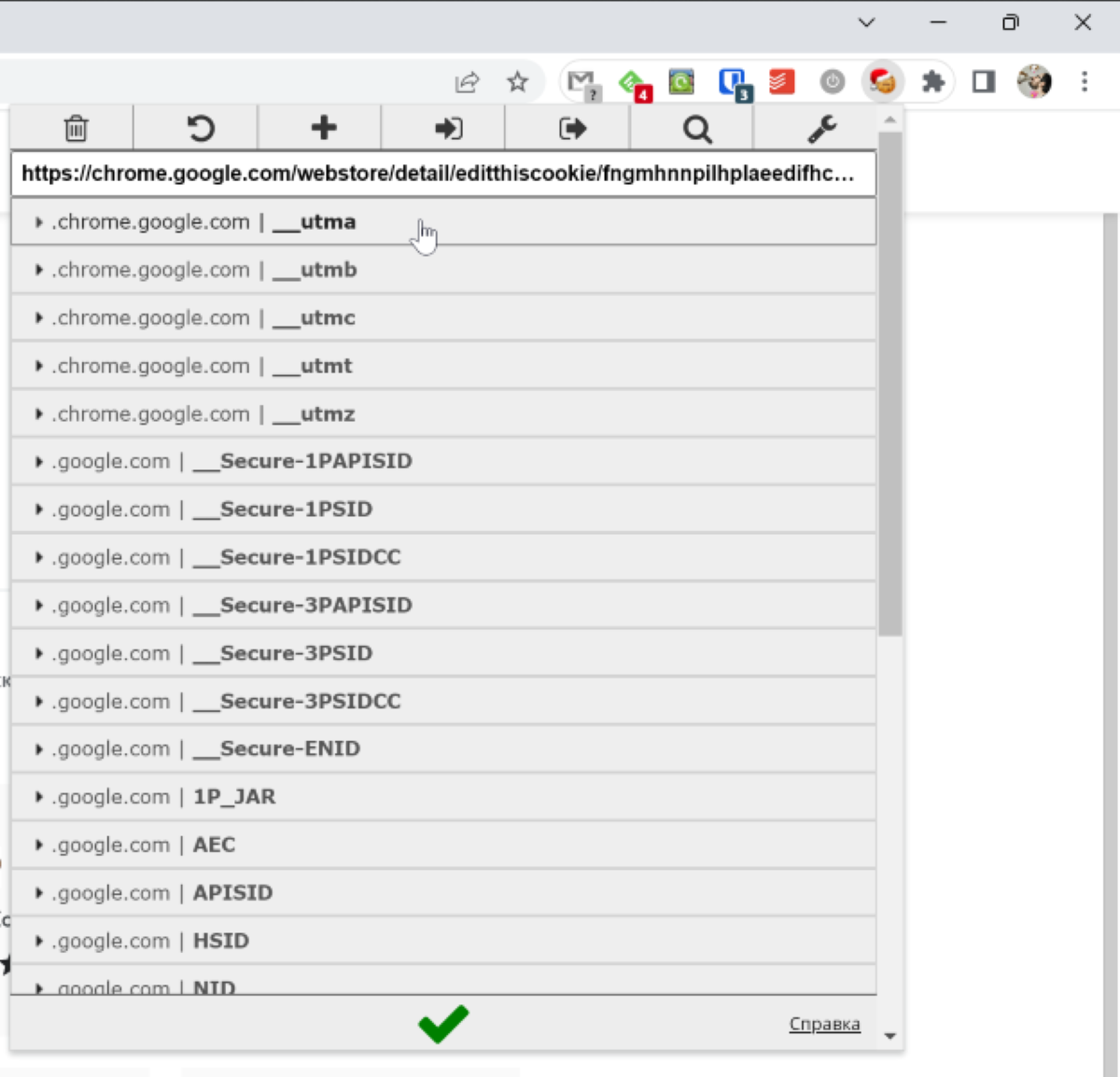This screenshot has width=1120, height=1077.
Task: Expand the __utmb cookie row
Action: point(443,270)
